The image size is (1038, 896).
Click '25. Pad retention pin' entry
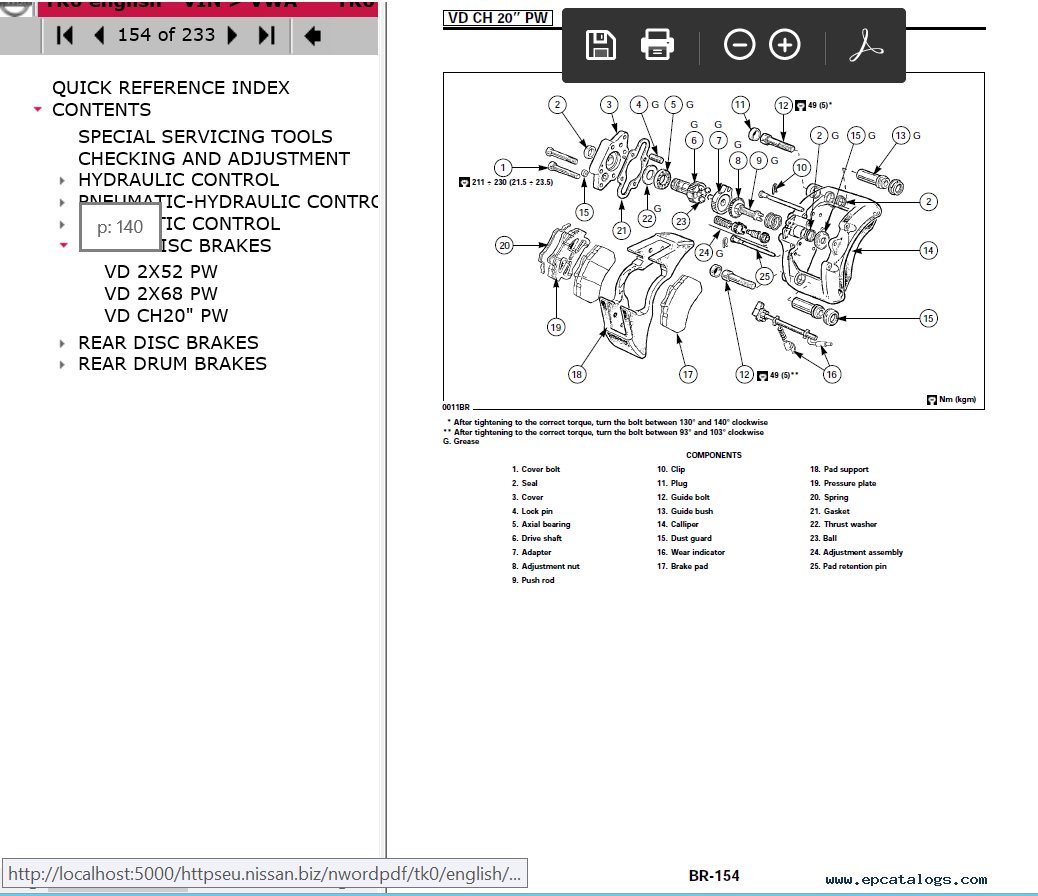(848, 566)
